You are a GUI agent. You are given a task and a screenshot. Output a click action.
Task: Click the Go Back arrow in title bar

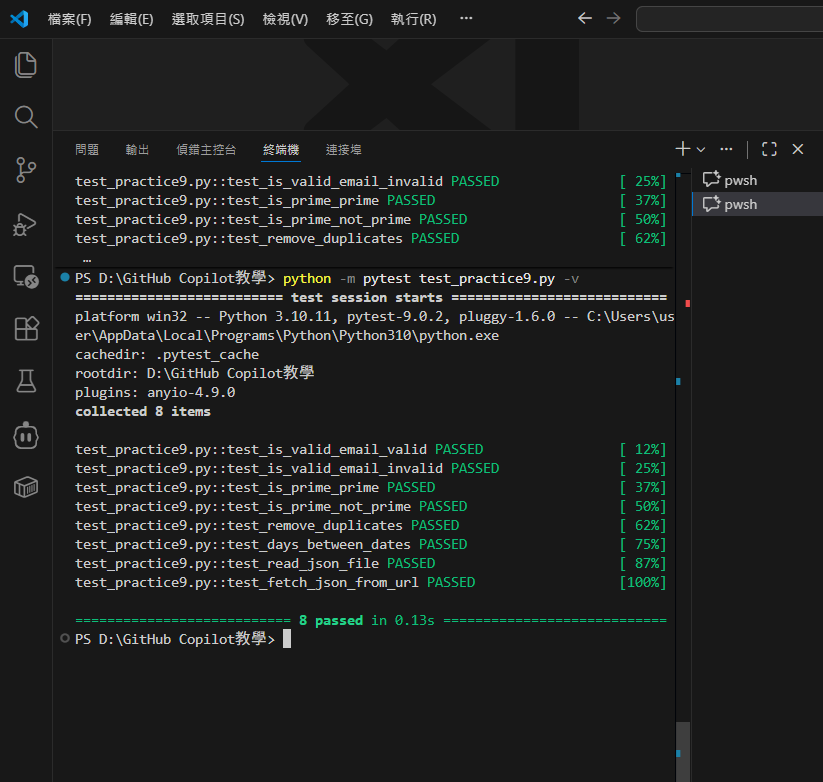[x=585, y=19]
